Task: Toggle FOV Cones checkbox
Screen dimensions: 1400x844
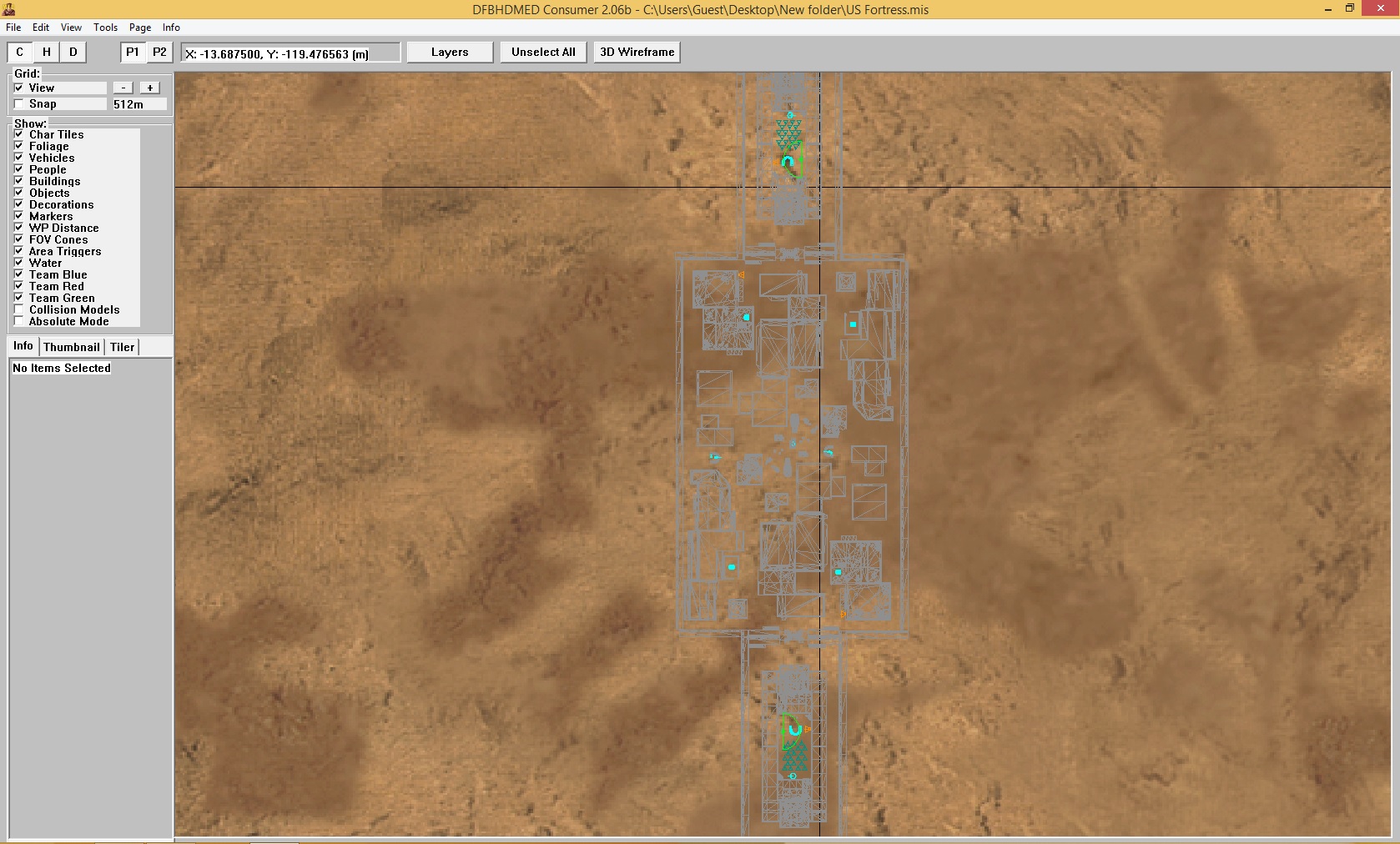Action: click(18, 239)
